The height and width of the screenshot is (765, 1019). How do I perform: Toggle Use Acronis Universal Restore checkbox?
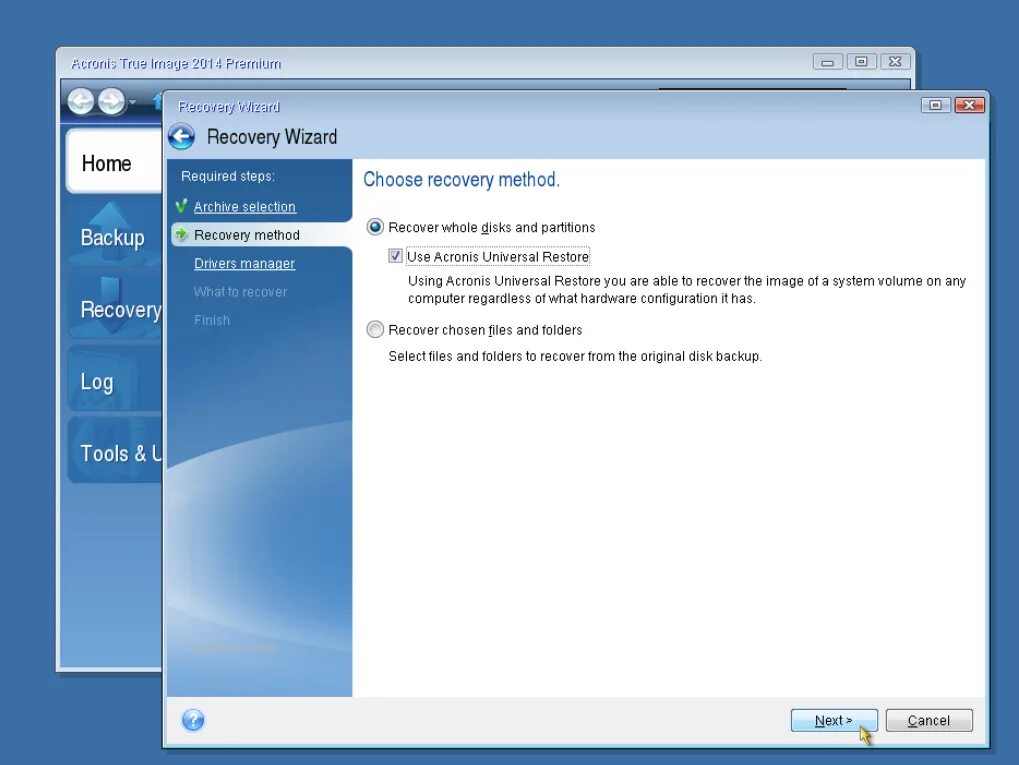395,256
